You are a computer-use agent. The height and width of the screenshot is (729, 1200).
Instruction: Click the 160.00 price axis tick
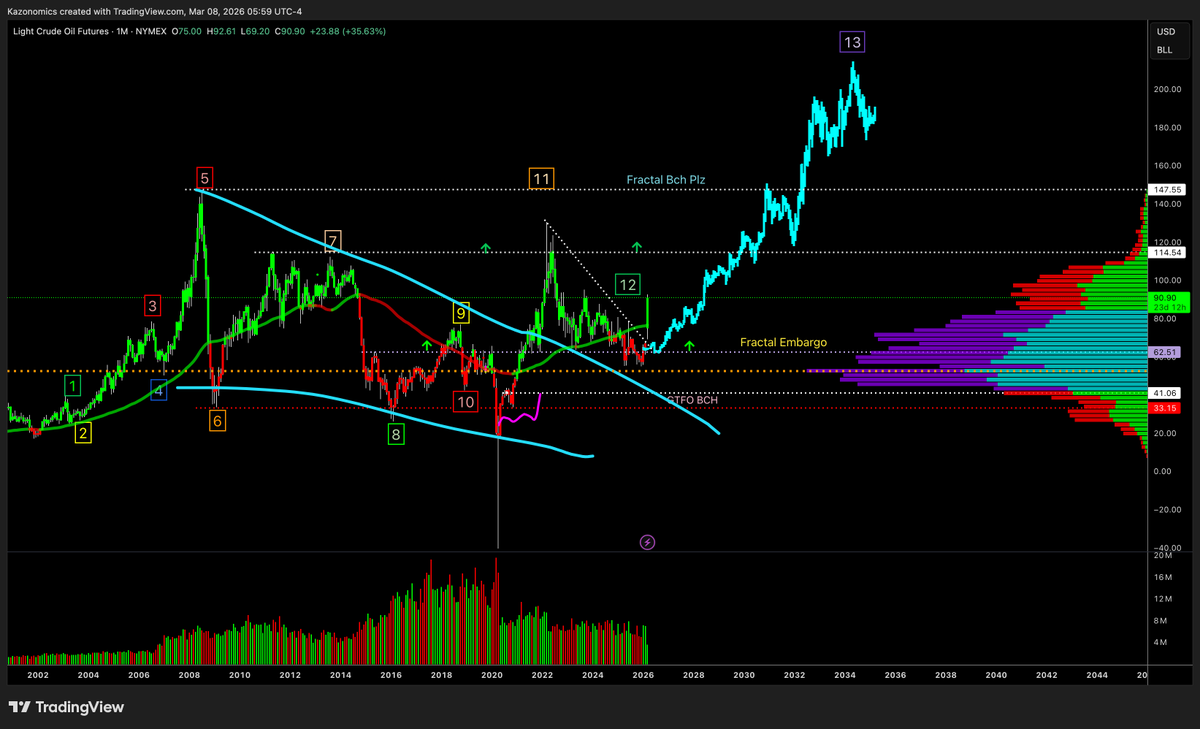1169,166
